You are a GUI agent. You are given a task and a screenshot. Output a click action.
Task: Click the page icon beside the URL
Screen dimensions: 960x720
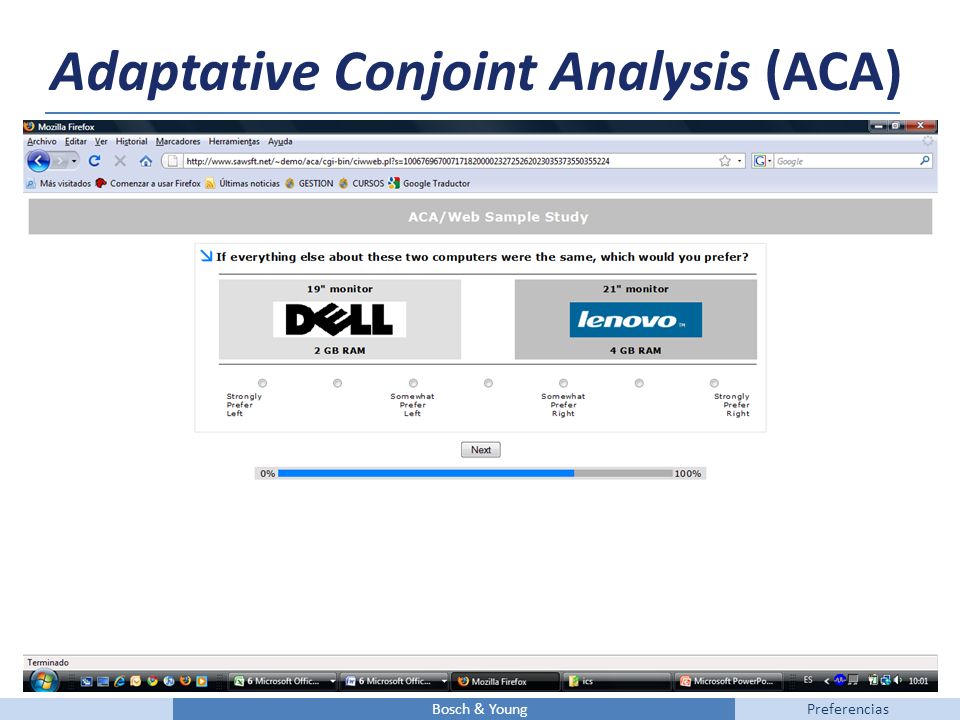tap(173, 161)
